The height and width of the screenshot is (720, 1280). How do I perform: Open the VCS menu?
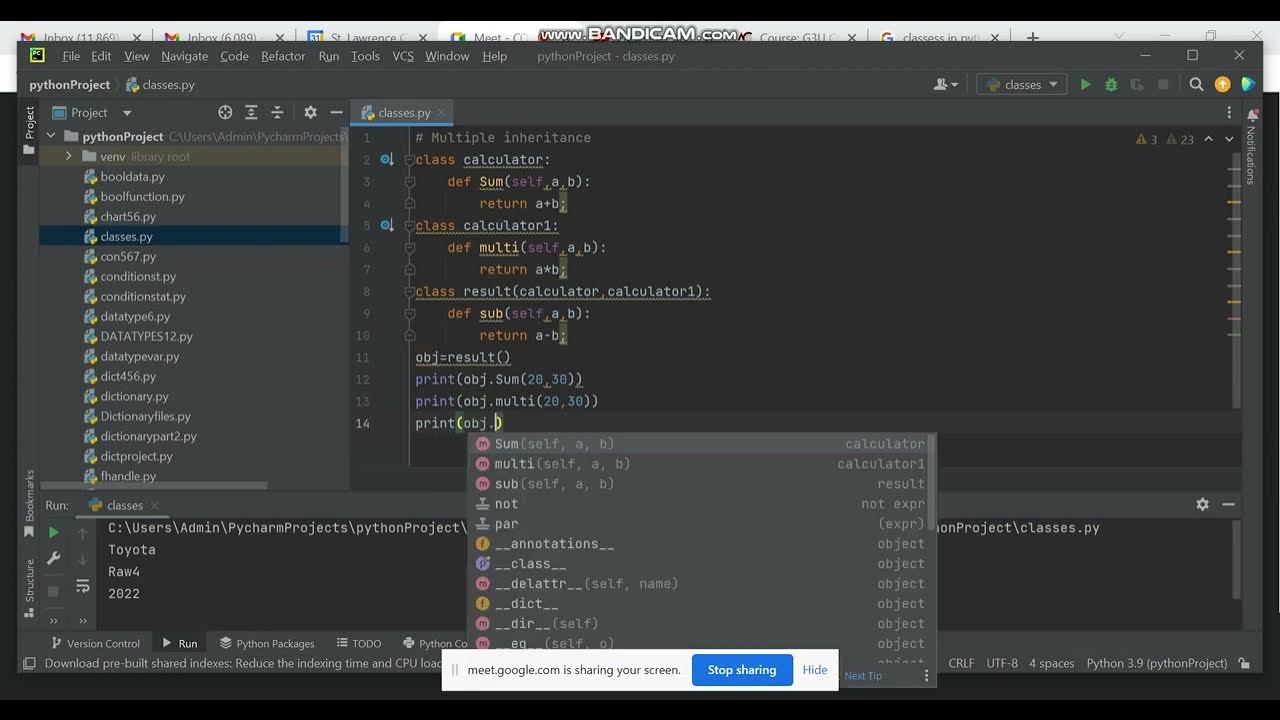(x=403, y=56)
